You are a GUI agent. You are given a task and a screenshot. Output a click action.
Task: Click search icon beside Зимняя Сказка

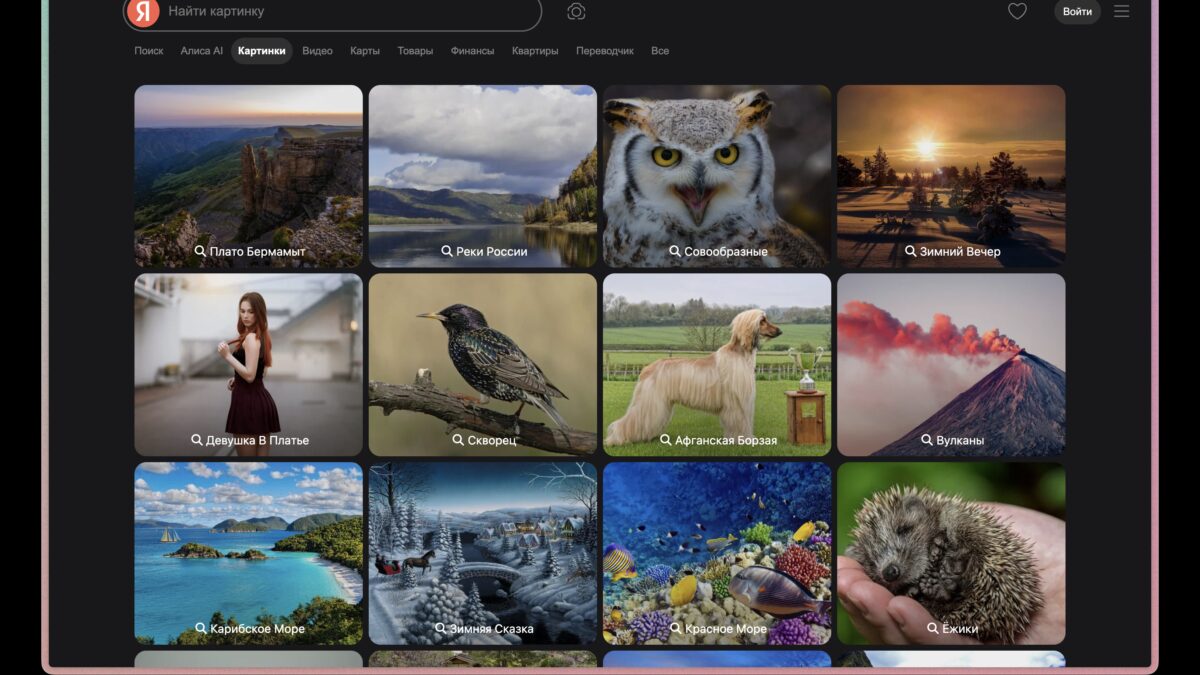[441, 629]
